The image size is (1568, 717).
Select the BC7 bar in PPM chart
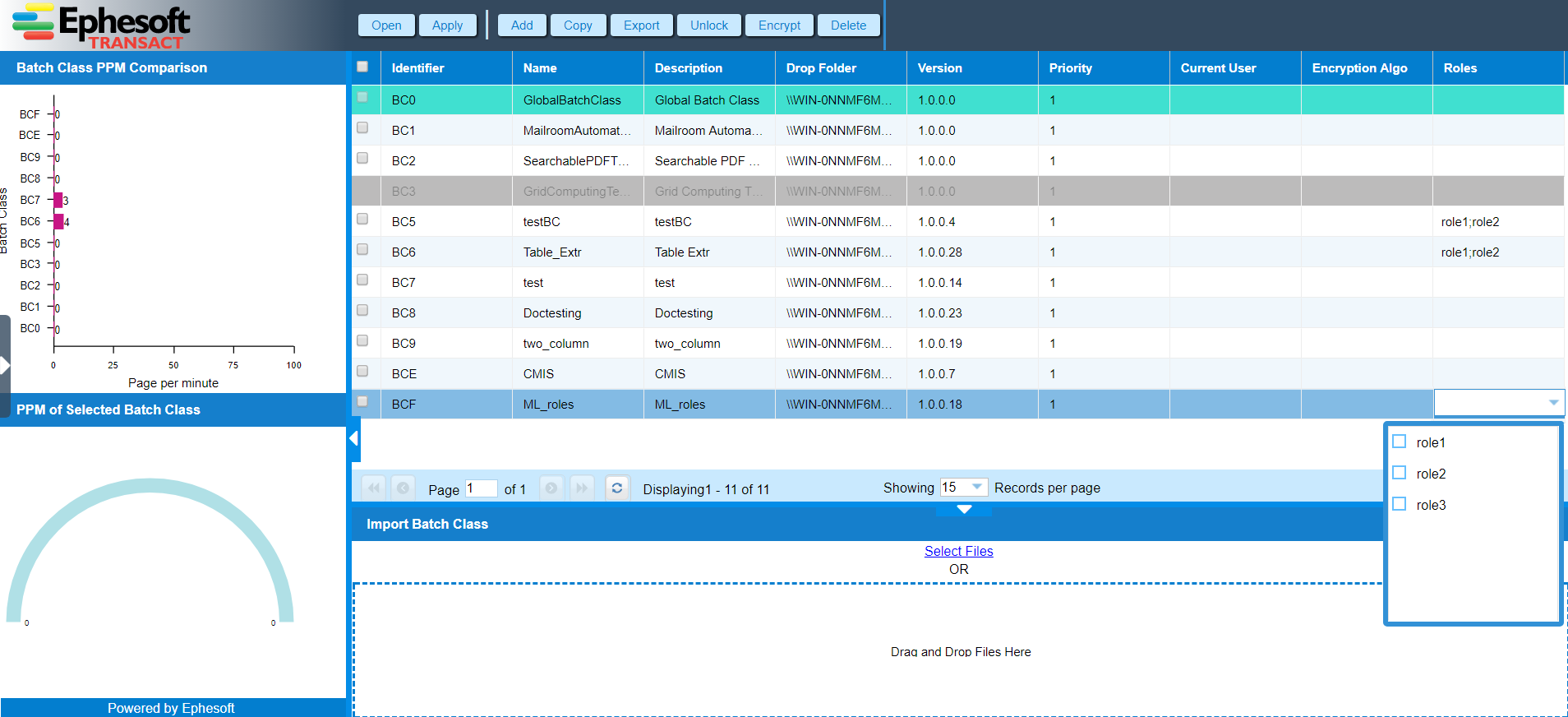pyautogui.click(x=58, y=200)
